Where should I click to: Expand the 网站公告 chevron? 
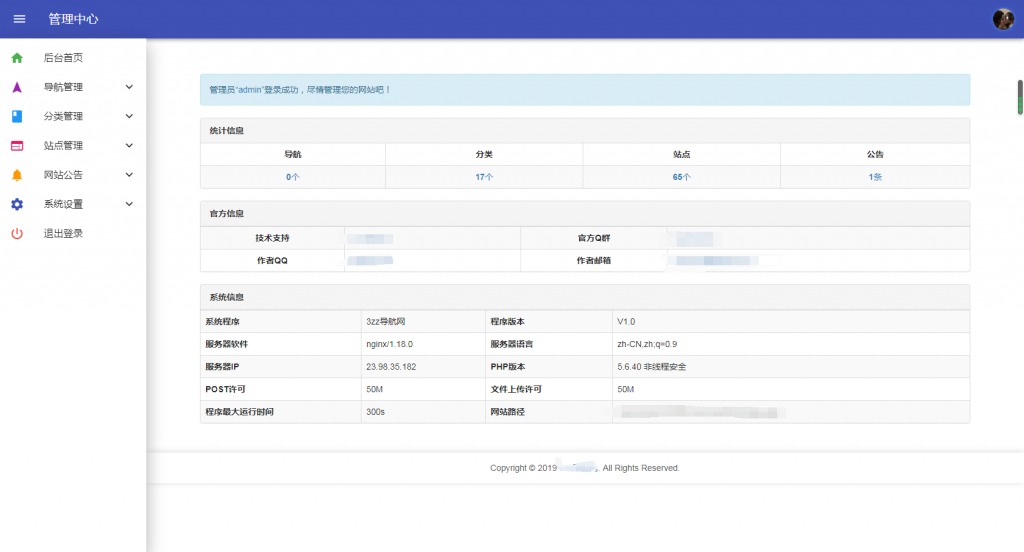(x=129, y=175)
